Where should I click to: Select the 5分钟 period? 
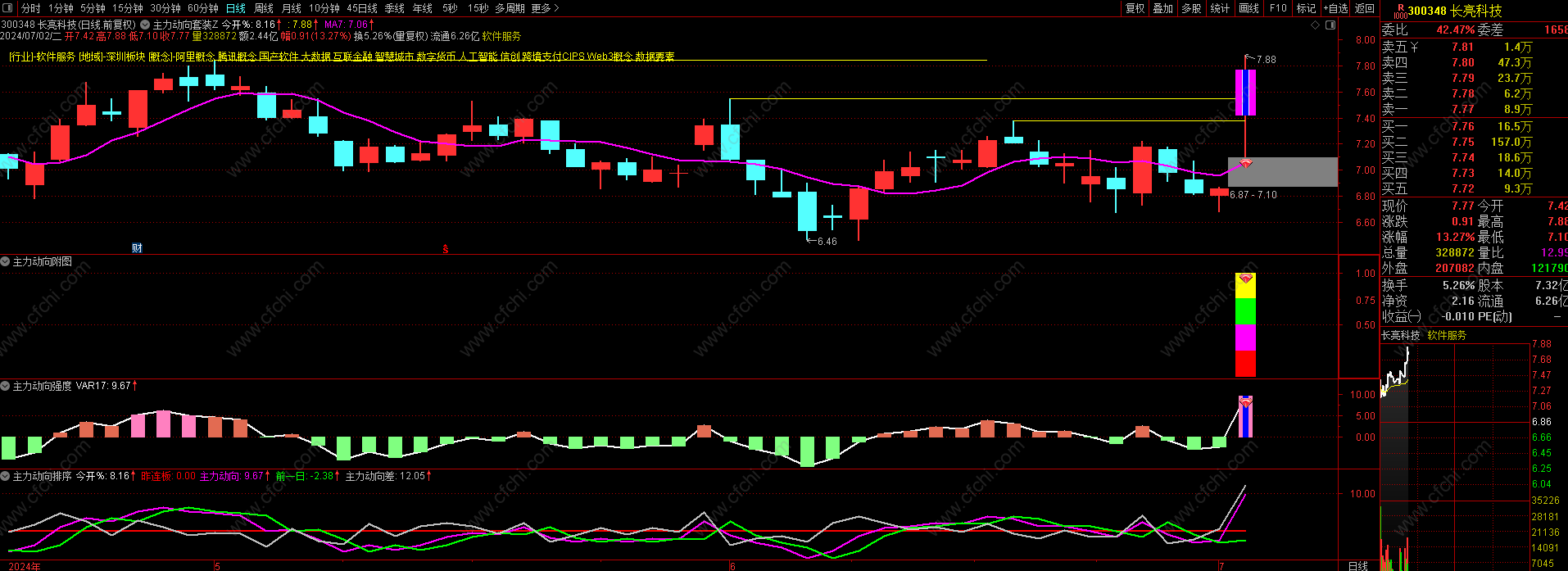(93, 8)
